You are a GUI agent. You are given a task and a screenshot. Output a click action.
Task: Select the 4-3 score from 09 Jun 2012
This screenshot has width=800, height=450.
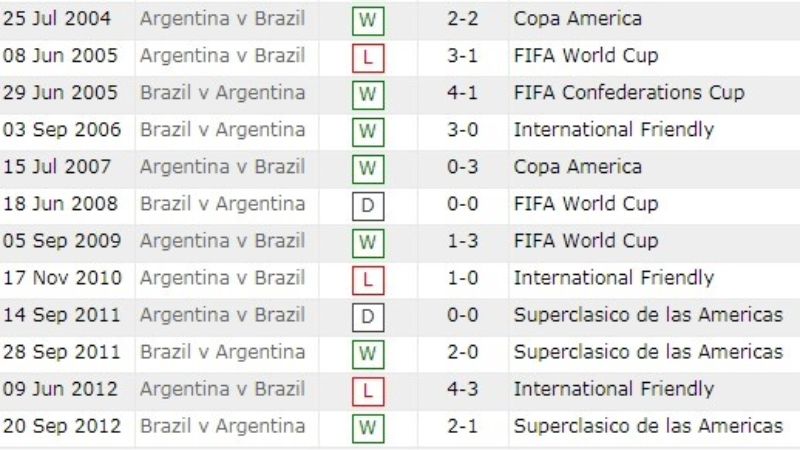(462, 389)
